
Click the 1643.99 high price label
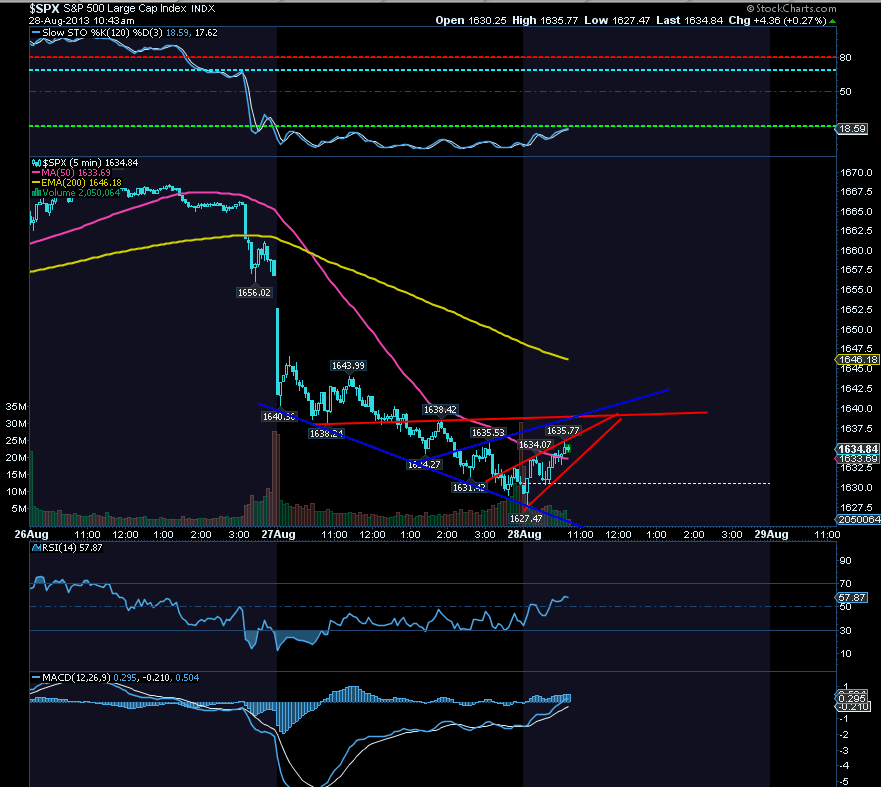(348, 366)
